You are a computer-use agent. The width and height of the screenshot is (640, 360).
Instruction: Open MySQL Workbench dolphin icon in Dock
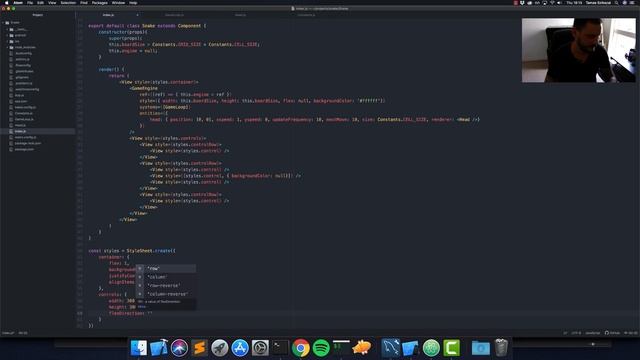pos(391,348)
